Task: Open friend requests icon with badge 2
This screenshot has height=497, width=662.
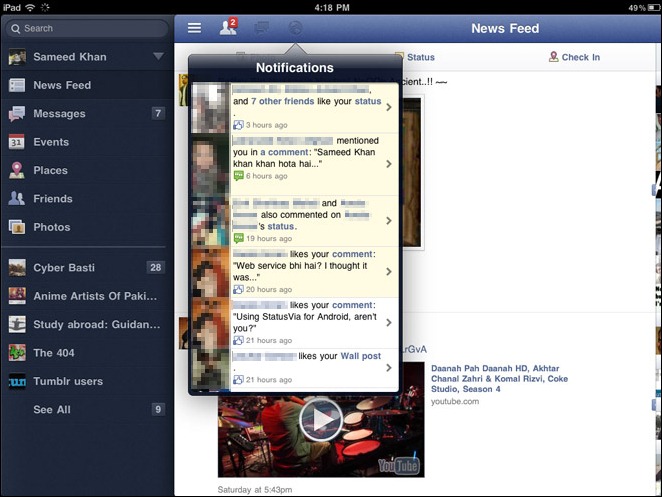Action: [x=228, y=27]
